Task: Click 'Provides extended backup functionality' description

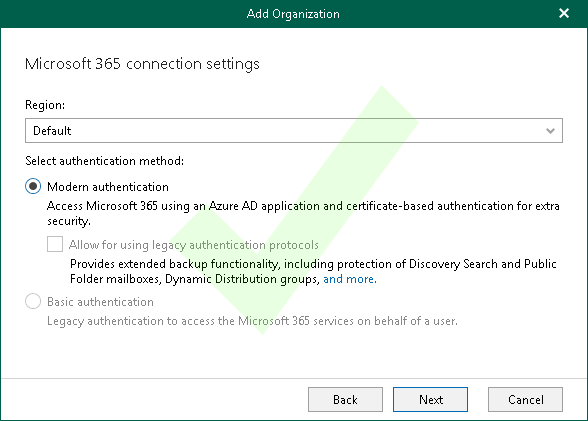Action: pyautogui.click(x=313, y=271)
